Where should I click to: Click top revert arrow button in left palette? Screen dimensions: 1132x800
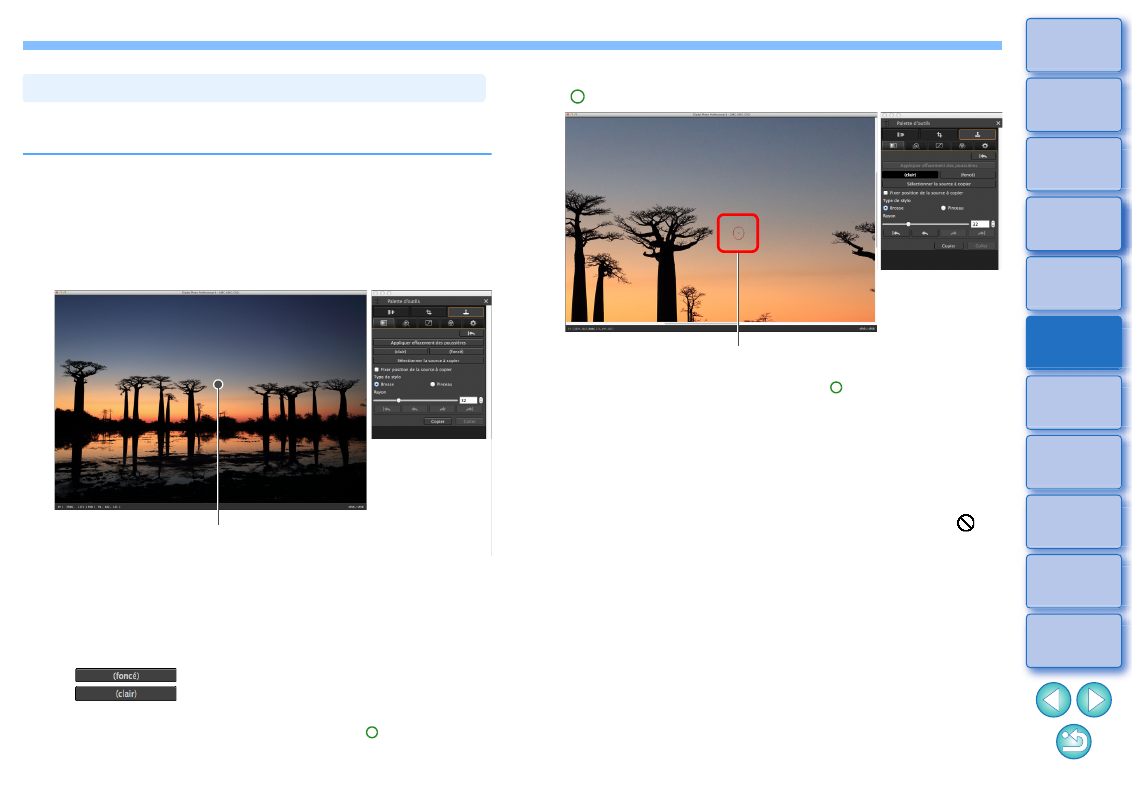coord(471,333)
